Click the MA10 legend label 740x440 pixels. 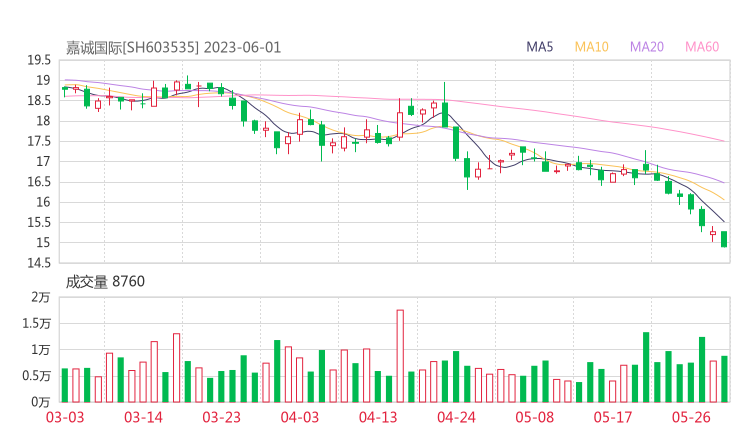(591, 47)
